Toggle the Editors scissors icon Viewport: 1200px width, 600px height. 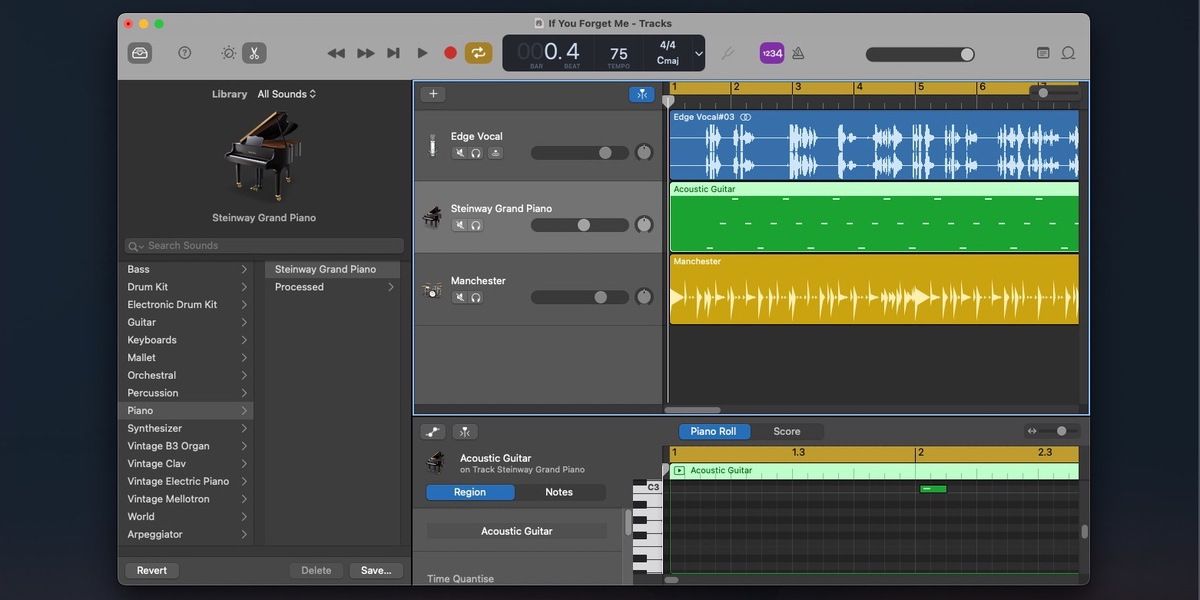(x=254, y=53)
